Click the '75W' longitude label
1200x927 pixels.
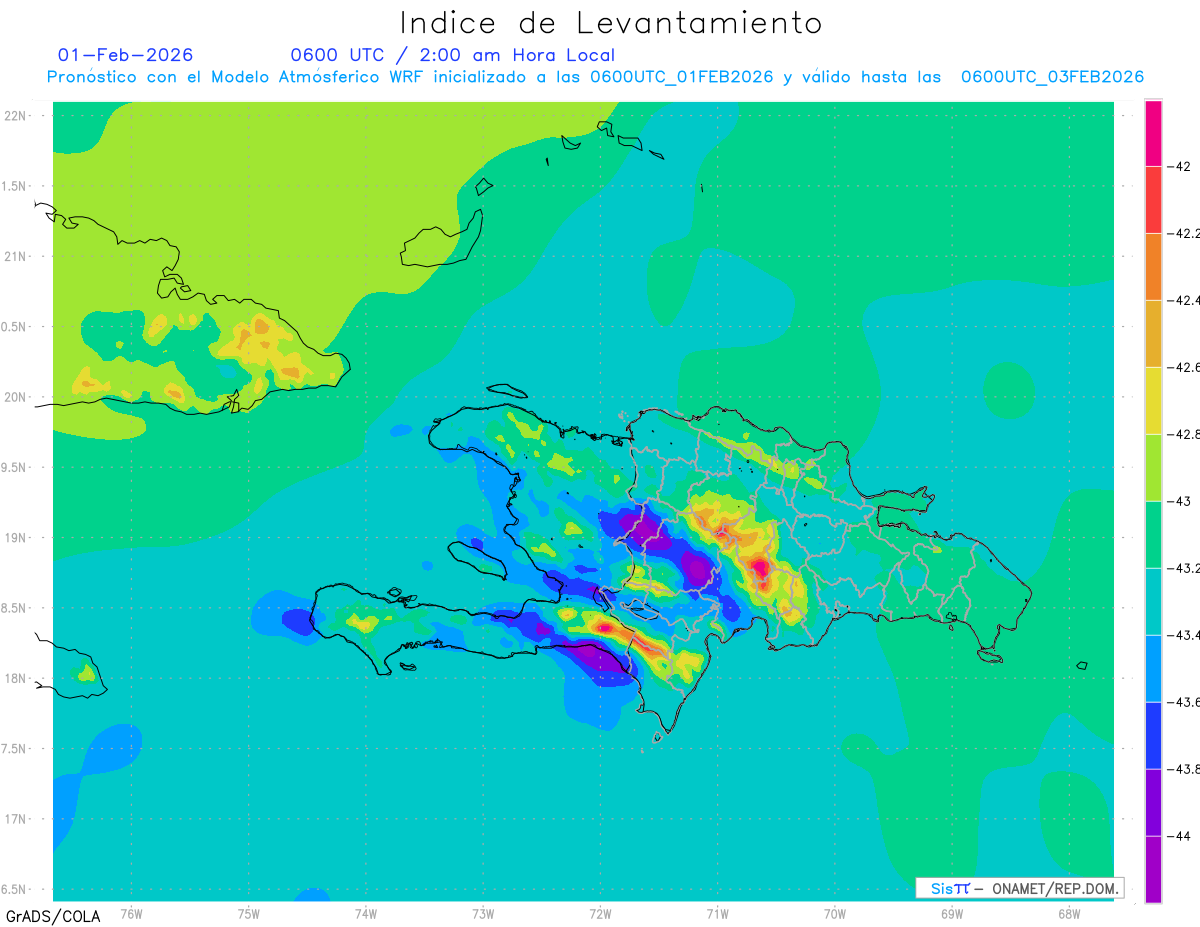tap(249, 913)
